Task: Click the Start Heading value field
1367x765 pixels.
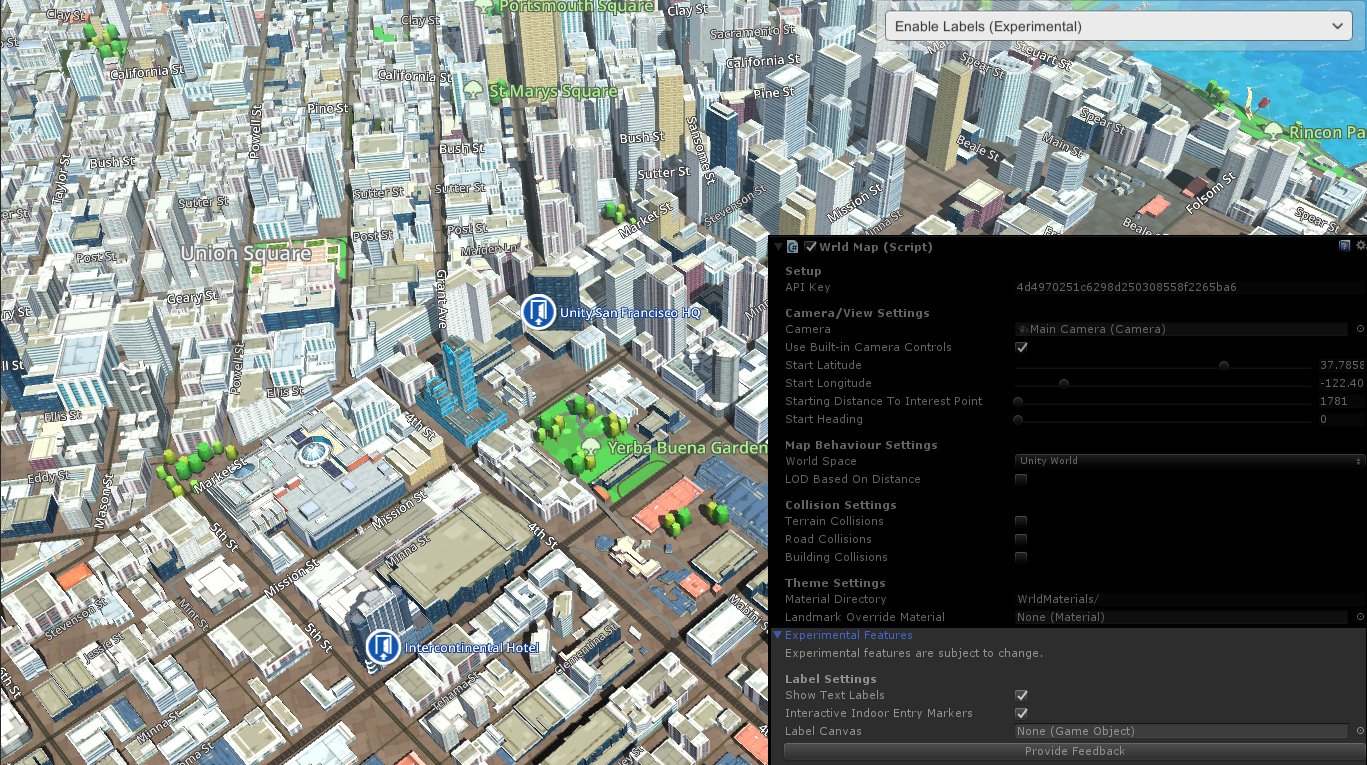Action: tap(1341, 419)
